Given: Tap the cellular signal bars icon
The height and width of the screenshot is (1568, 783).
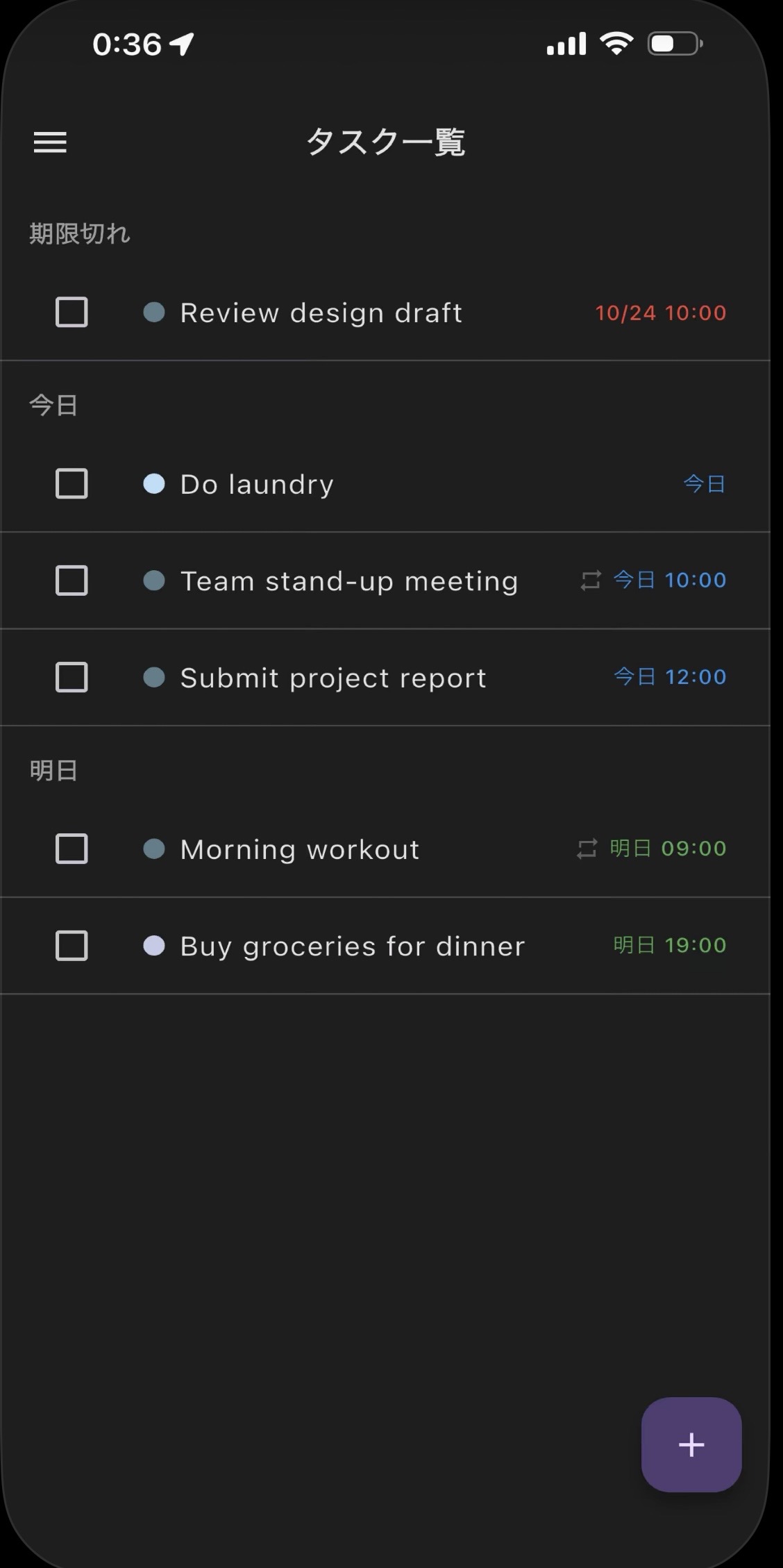Looking at the screenshot, I should (566, 44).
